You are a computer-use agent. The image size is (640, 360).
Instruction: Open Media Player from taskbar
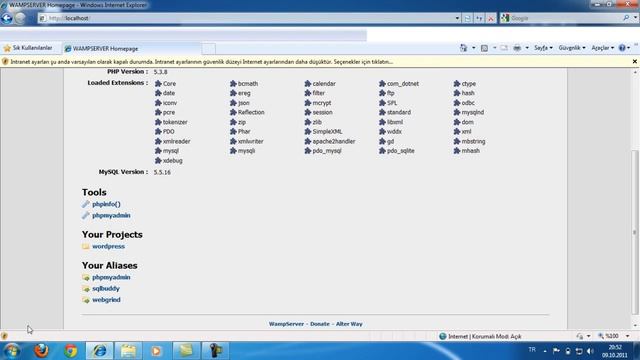pyautogui.click(x=157, y=351)
